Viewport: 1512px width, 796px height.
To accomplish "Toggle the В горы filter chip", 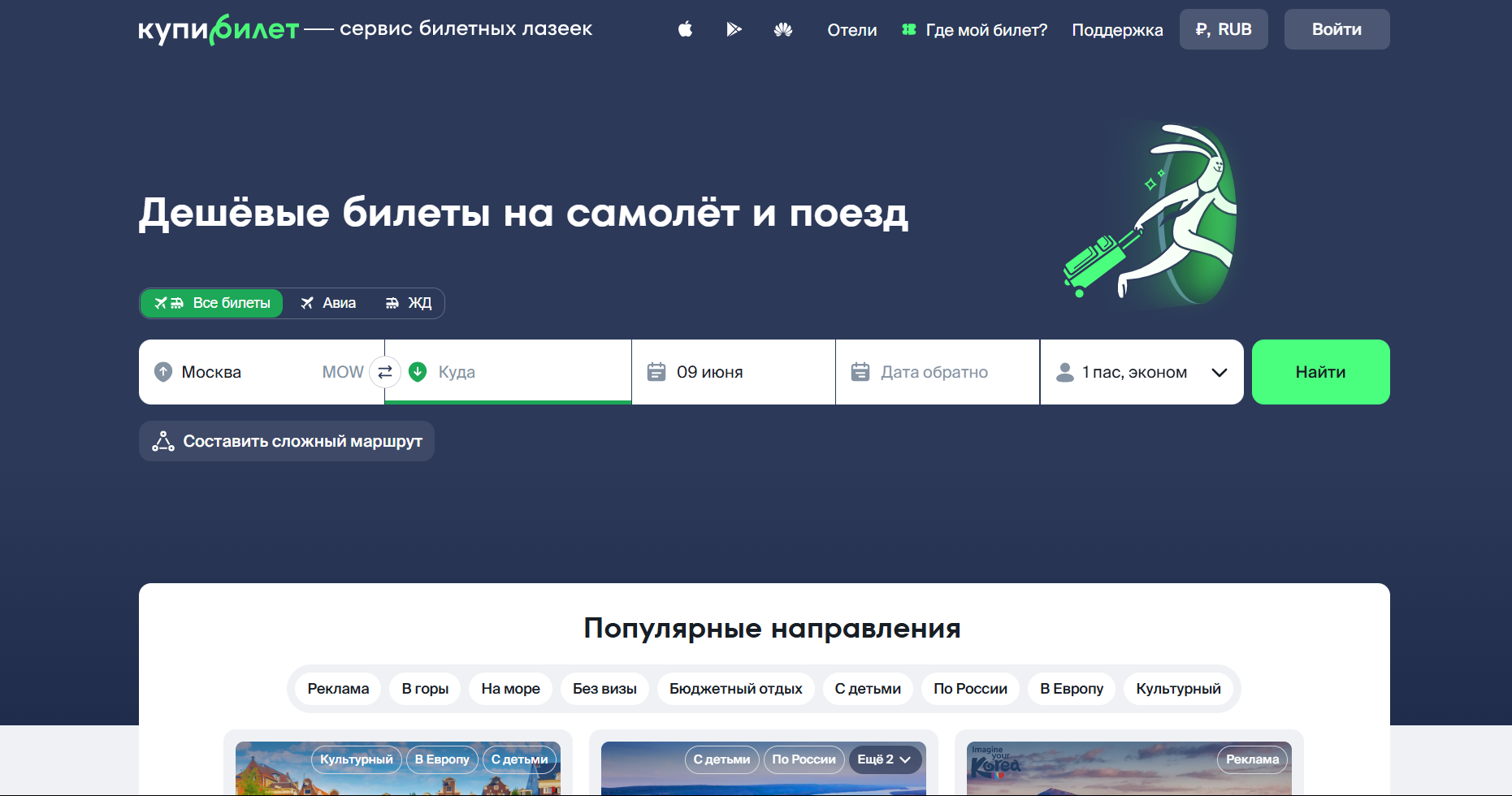I will click(425, 689).
